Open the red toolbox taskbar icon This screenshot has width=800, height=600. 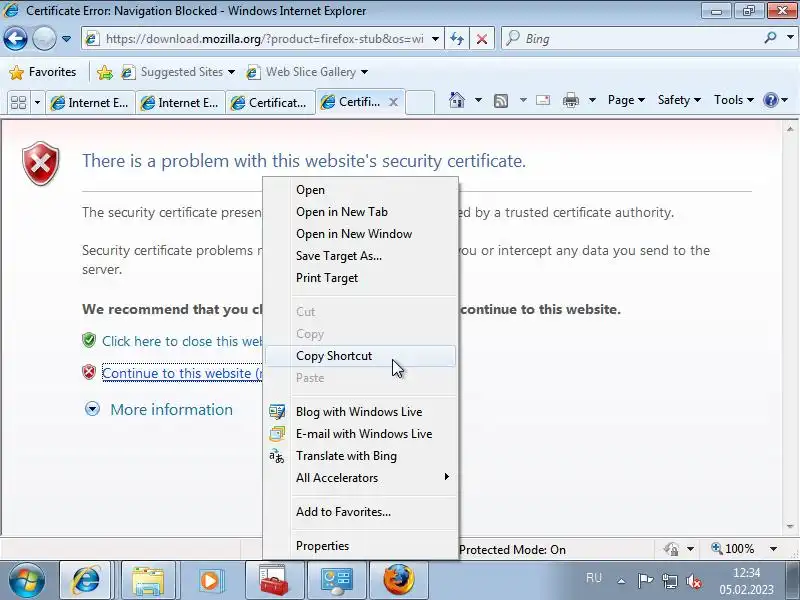pyautogui.click(x=274, y=580)
